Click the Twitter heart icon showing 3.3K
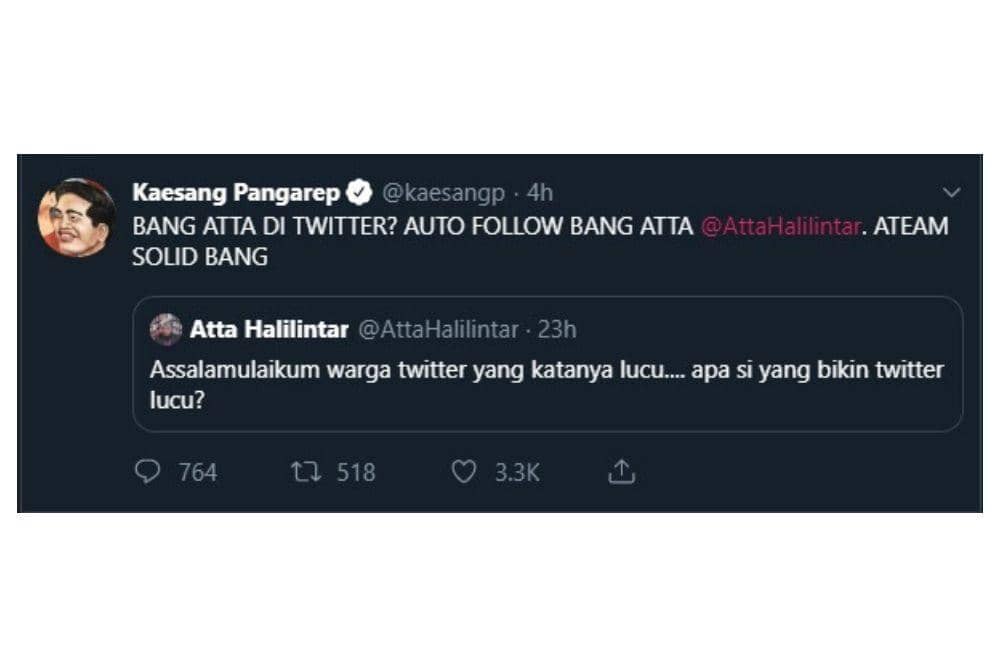Image resolution: width=1000 pixels, height=667 pixels. (463, 471)
